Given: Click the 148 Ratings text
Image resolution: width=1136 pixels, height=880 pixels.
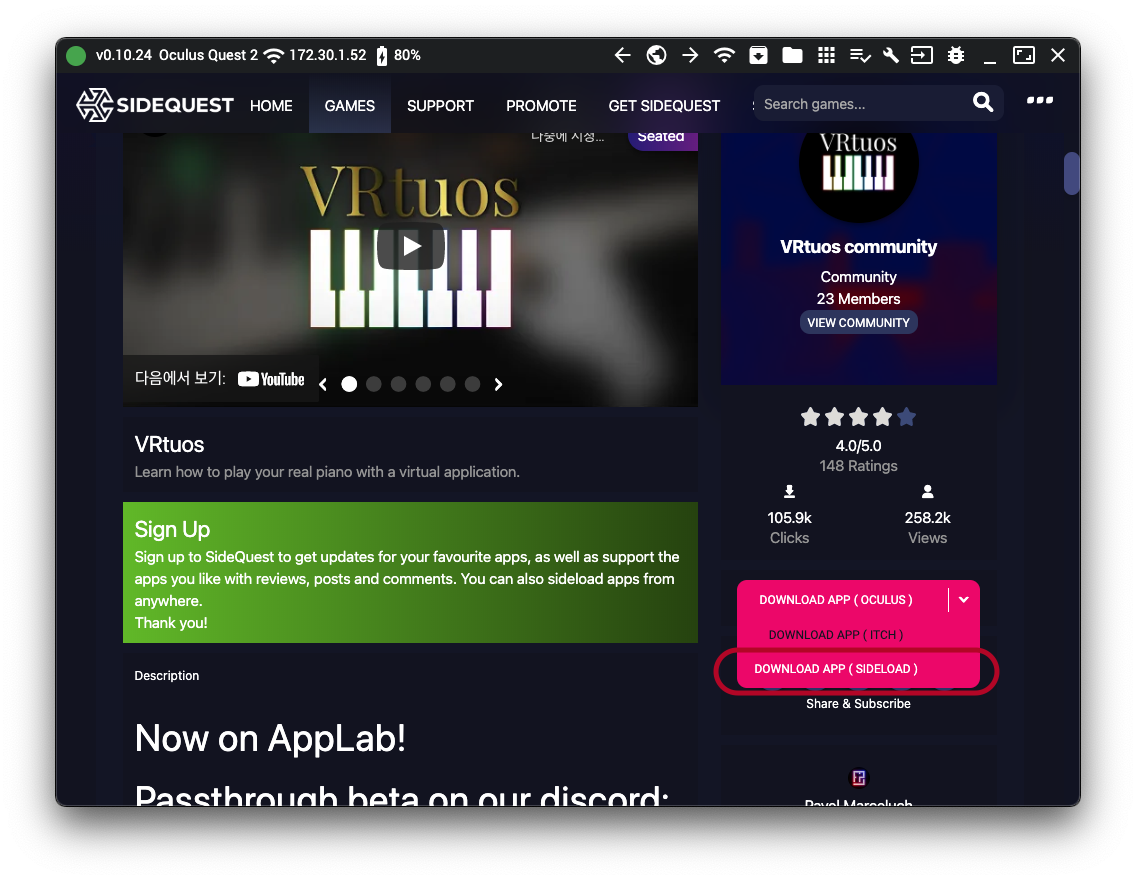Looking at the screenshot, I should (x=859, y=466).
